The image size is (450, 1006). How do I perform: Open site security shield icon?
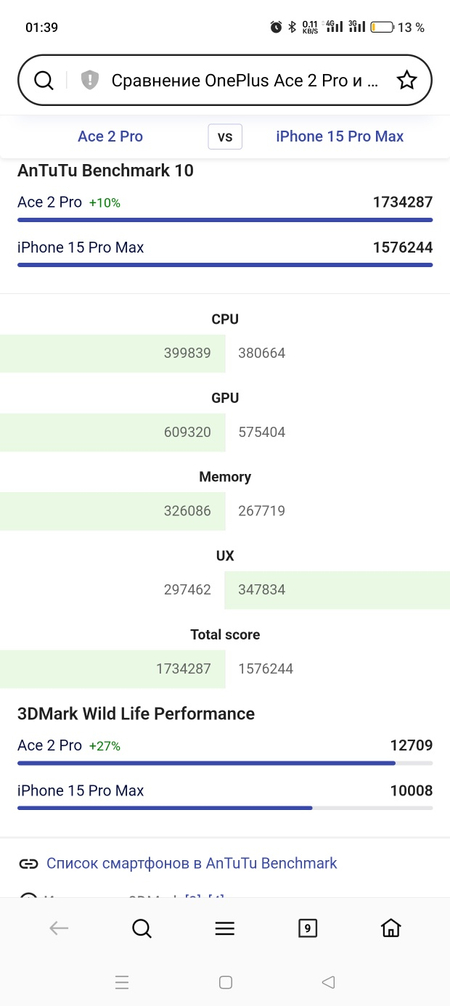tap(89, 80)
